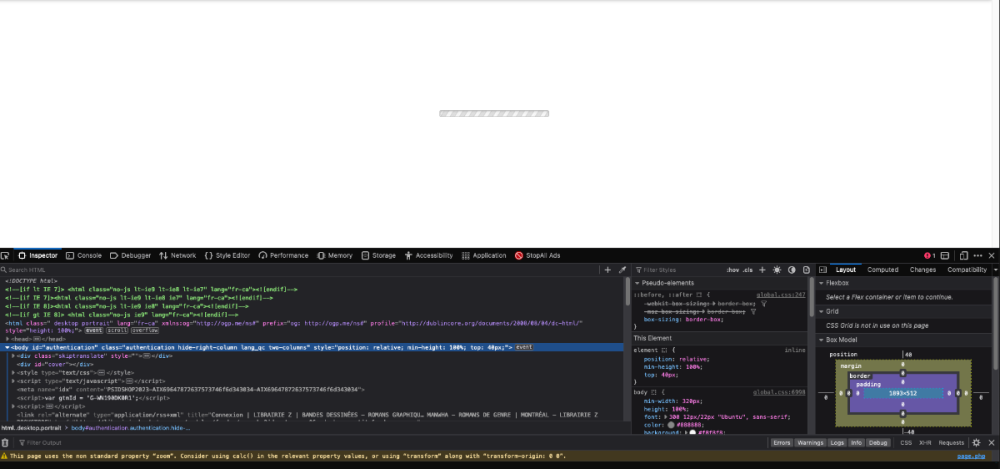Select the Layout sidebar tab
Viewport: 1000px width, 469px height.
tap(846, 270)
